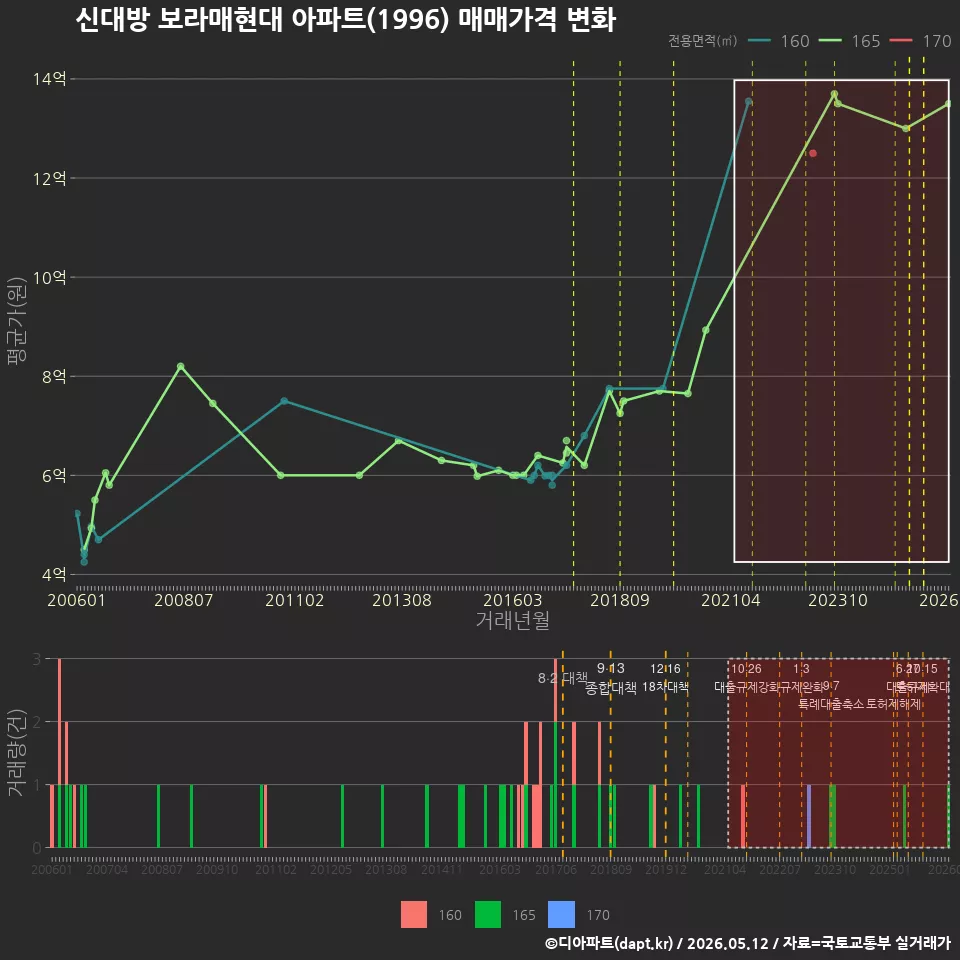The height and width of the screenshot is (960, 960).
Task: Click the 9·13 종합대책 annotation label
Action: (611, 678)
